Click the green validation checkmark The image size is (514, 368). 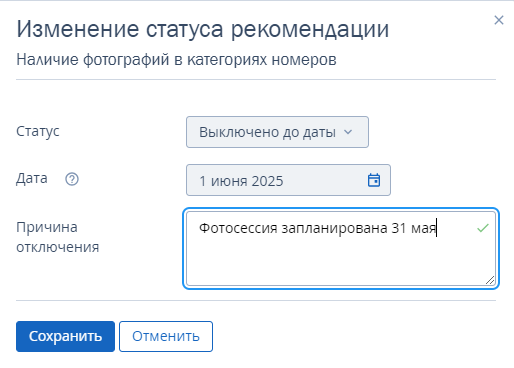coord(482,228)
